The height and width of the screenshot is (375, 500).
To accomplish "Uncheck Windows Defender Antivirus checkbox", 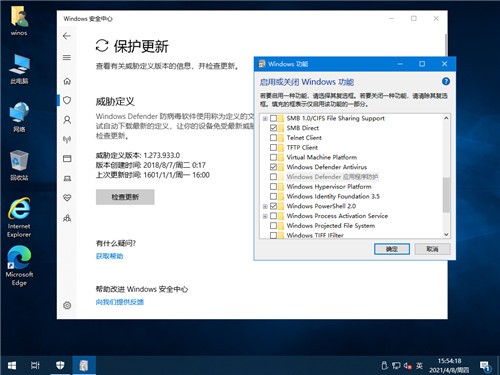I will (x=273, y=167).
